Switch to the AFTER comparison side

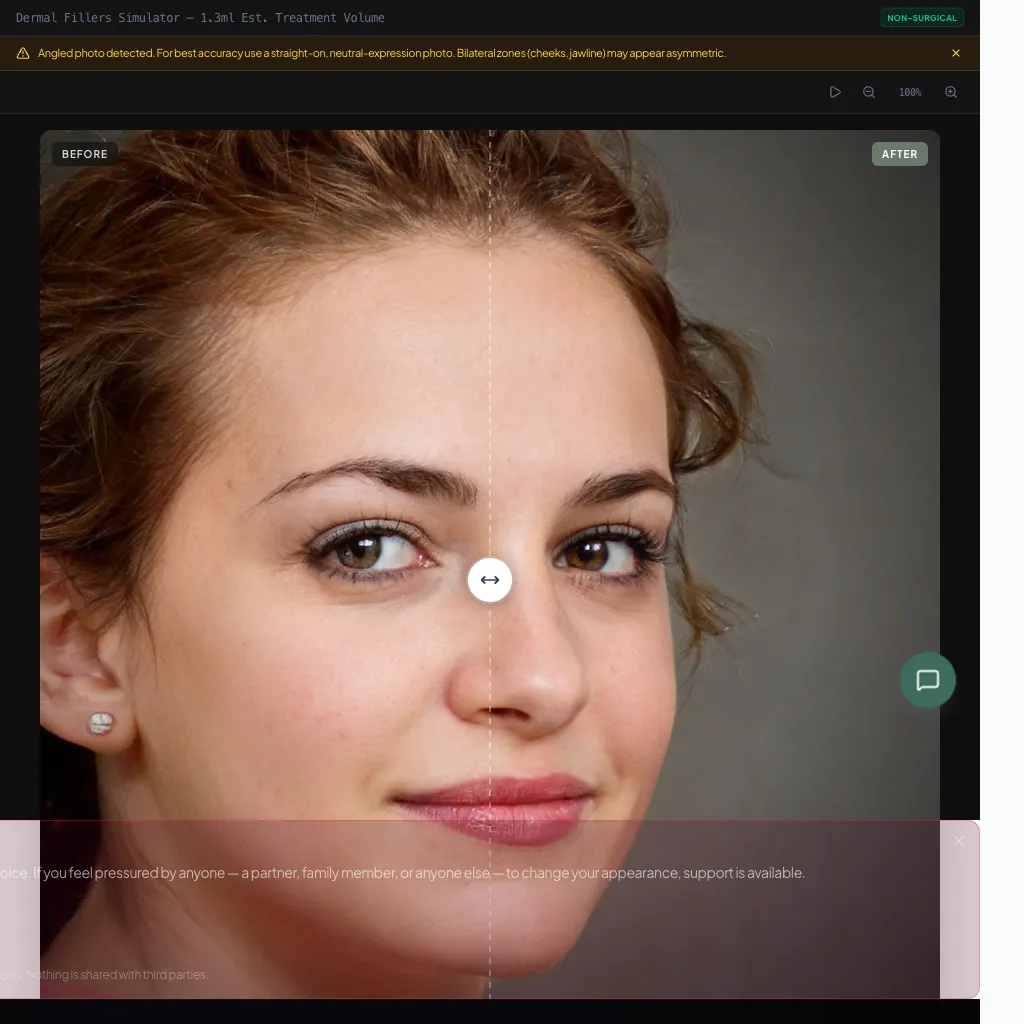(899, 153)
